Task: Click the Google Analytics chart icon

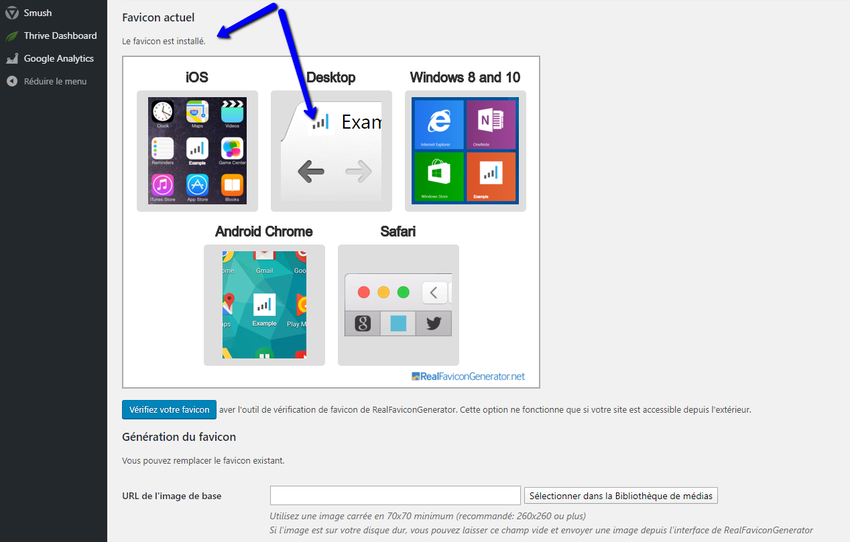Action: [x=12, y=59]
